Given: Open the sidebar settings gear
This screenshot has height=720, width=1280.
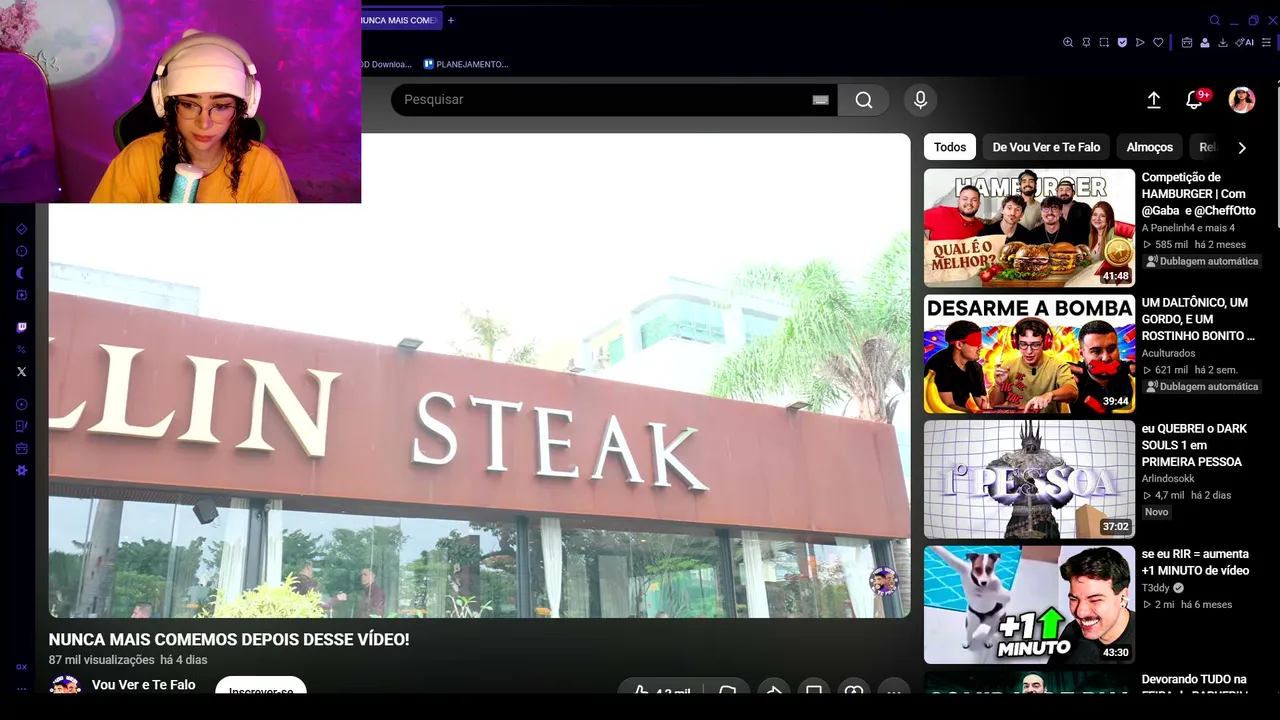Looking at the screenshot, I should [21, 470].
